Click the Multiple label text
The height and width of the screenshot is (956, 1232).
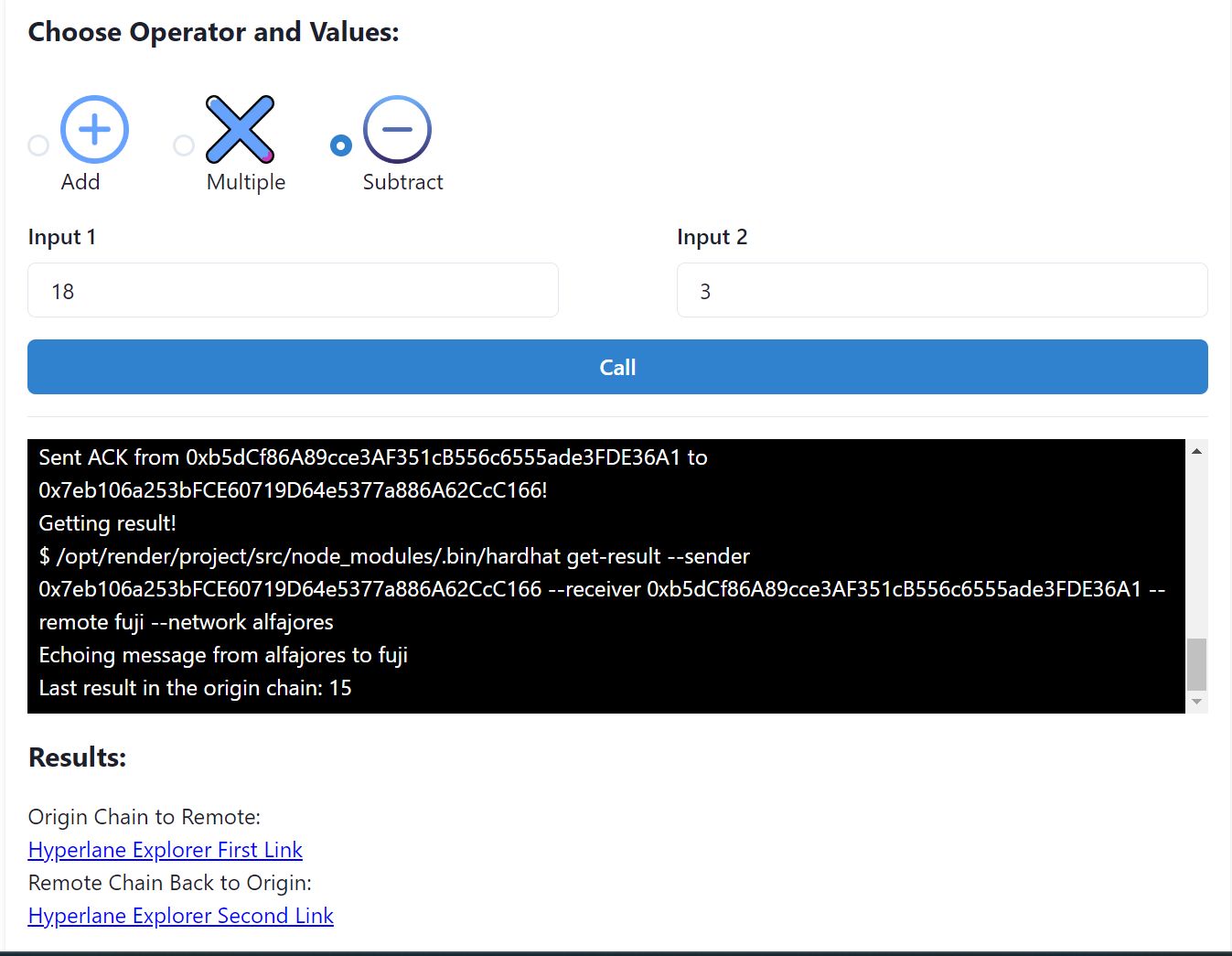[246, 182]
